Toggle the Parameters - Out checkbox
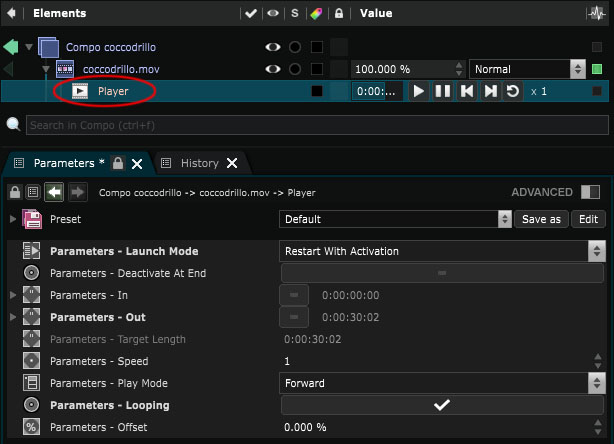Image resolution: width=614 pixels, height=444 pixels. (294, 317)
